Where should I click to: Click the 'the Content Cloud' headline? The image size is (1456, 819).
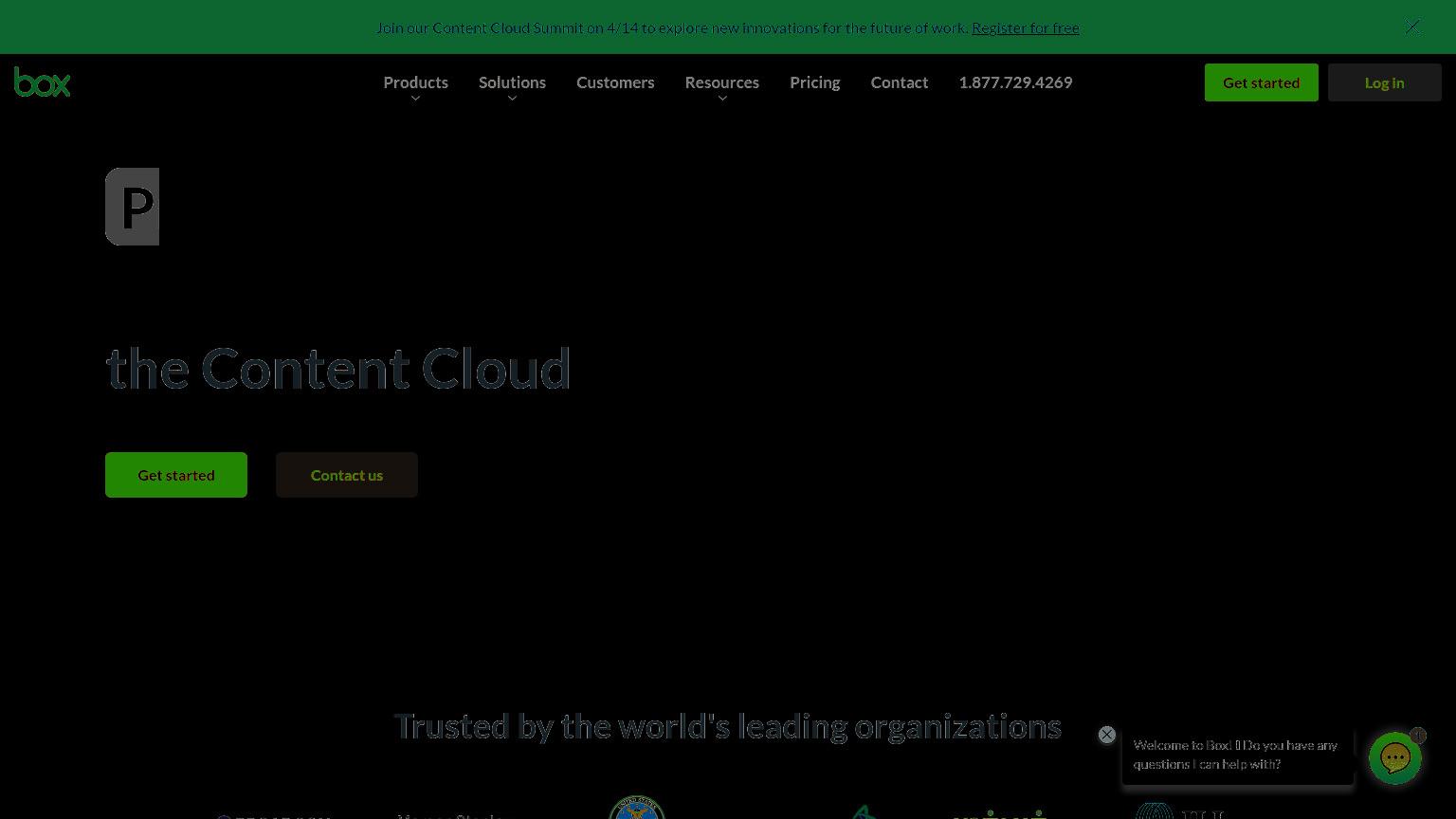click(x=338, y=368)
